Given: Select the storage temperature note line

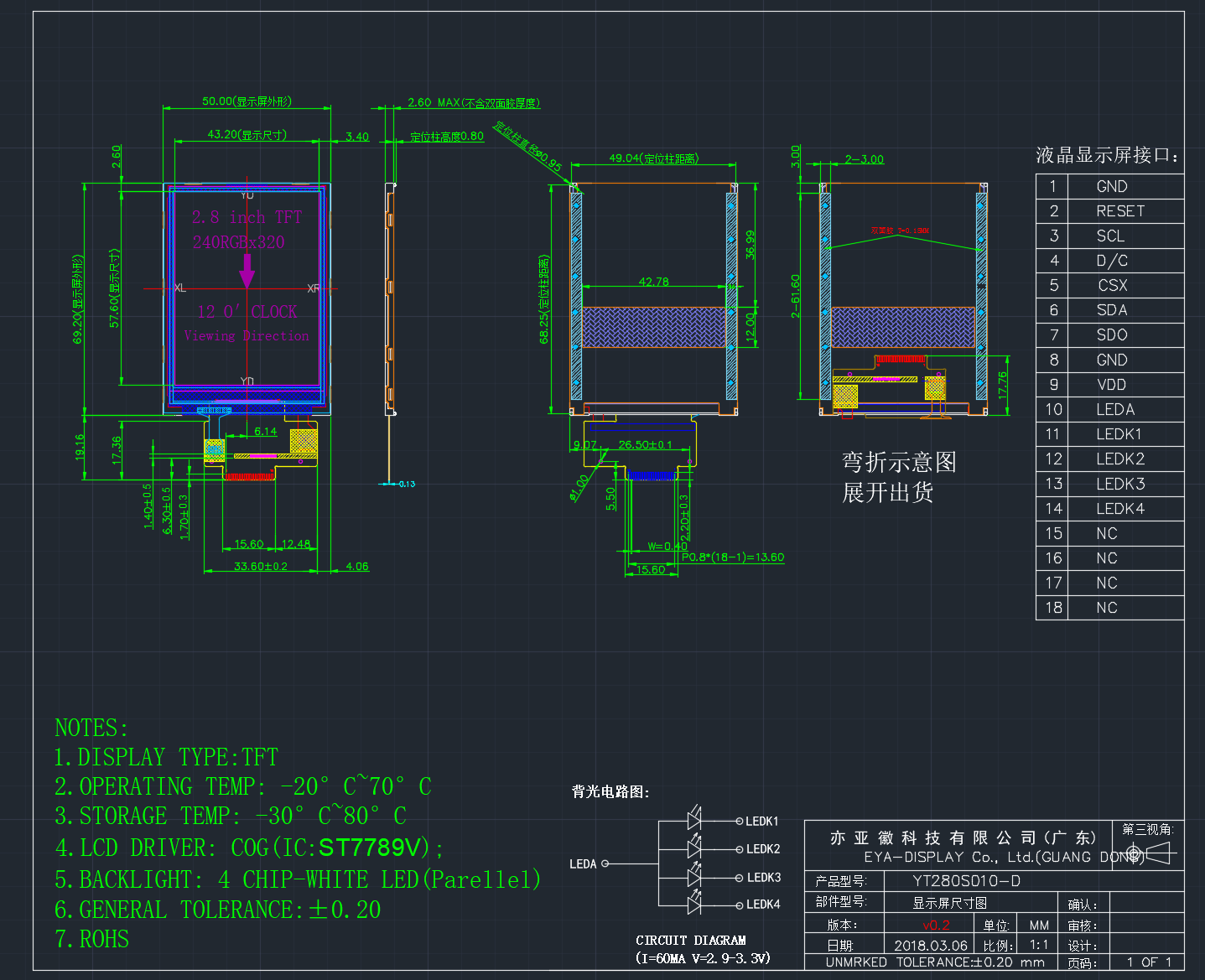Looking at the screenshot, I should tap(231, 816).
